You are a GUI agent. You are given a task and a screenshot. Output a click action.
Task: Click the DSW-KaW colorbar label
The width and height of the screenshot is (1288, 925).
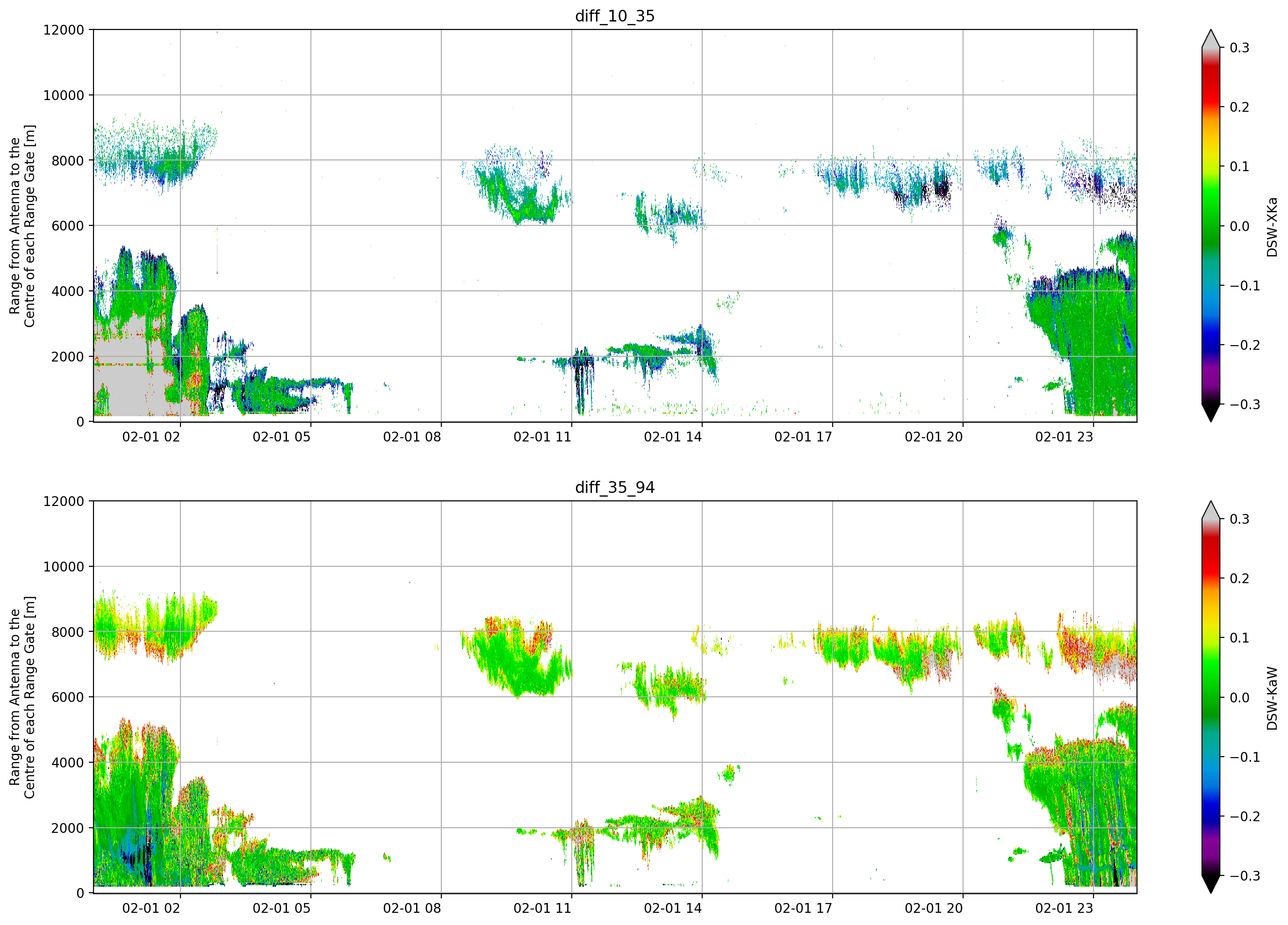click(x=1272, y=698)
